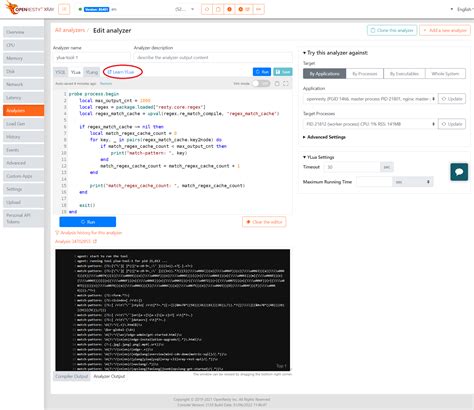Click the Analyzer name input field
The height and width of the screenshot is (410, 474).
pyautogui.click(x=91, y=58)
